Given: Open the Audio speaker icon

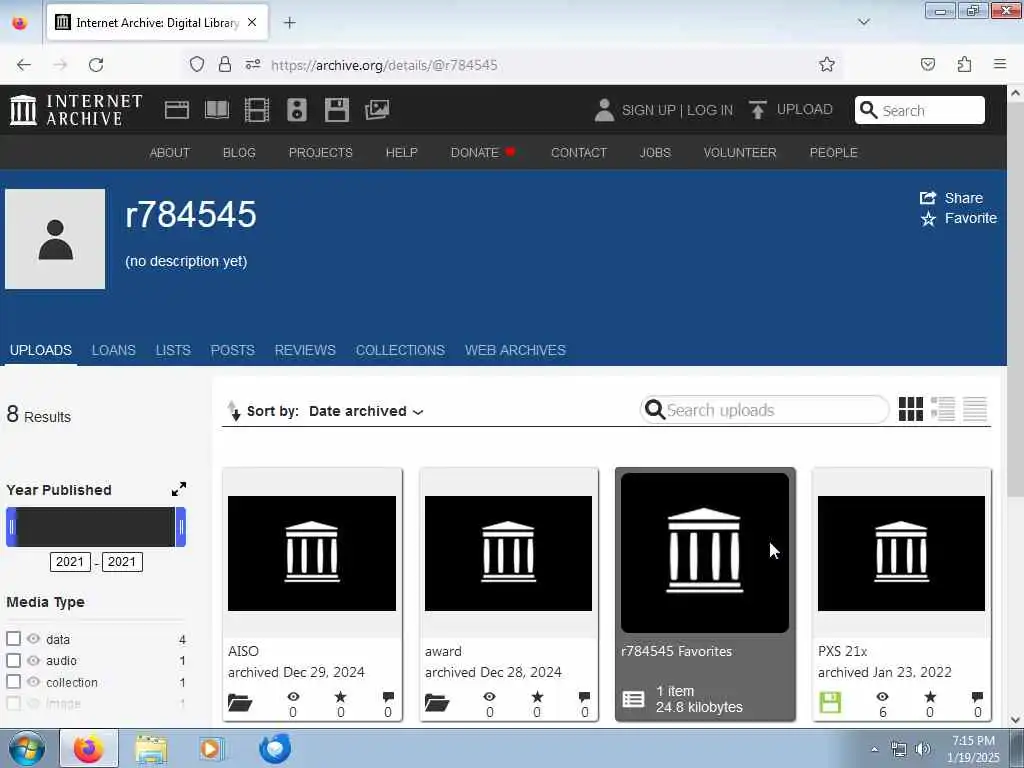Looking at the screenshot, I should (x=296, y=110).
